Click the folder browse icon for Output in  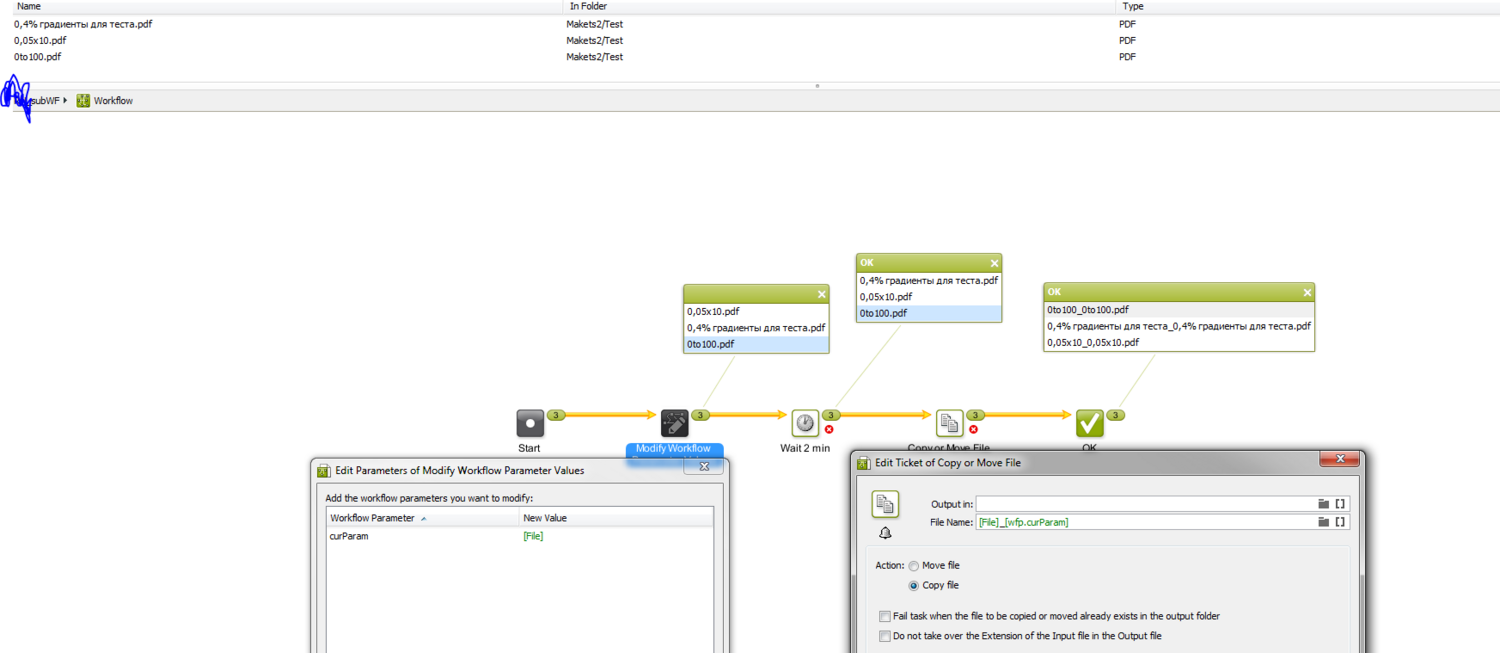(x=1323, y=504)
